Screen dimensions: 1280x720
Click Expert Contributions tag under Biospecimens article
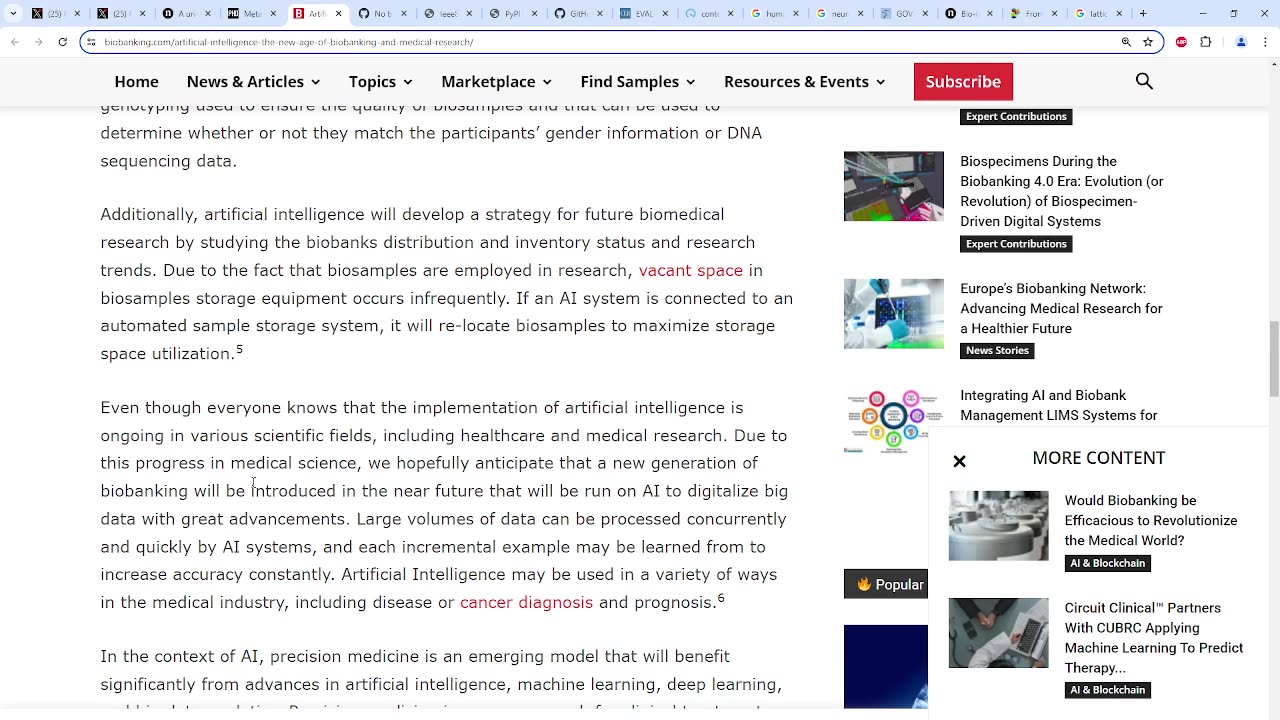pyautogui.click(x=1016, y=244)
